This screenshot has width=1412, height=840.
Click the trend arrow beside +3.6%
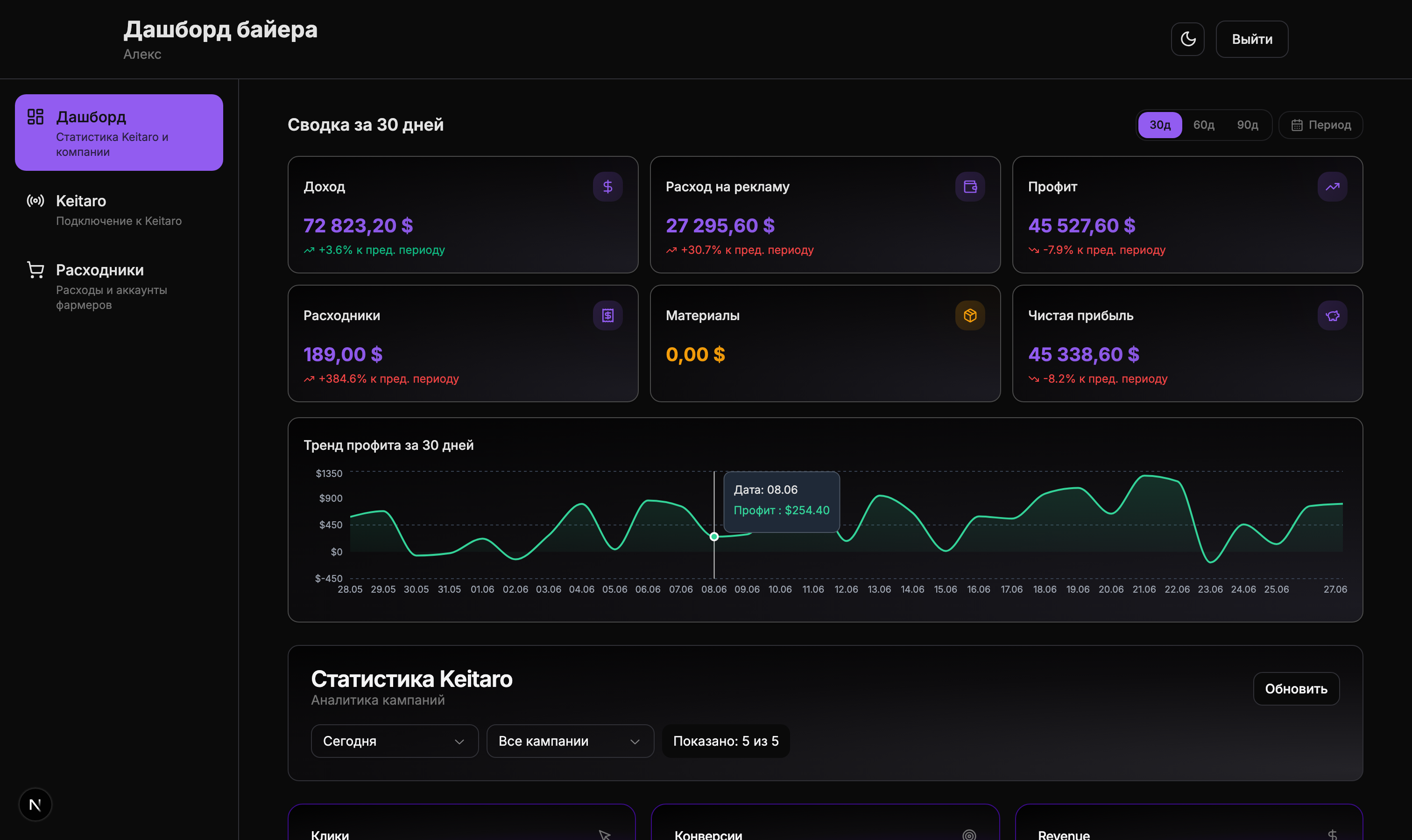309,250
